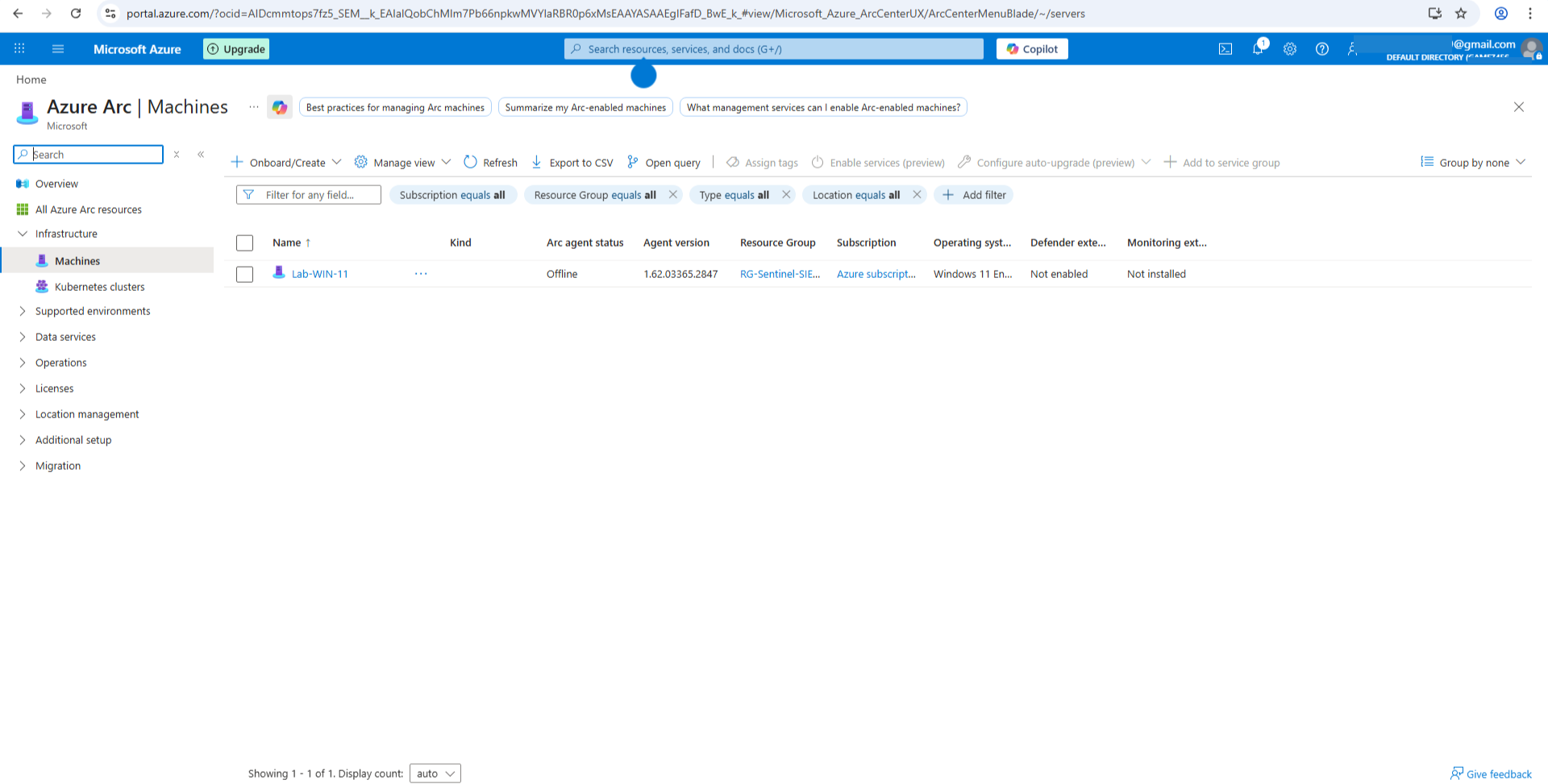Click the sidebar Search field
Viewport: 1548px width, 784px height.
[89, 155]
